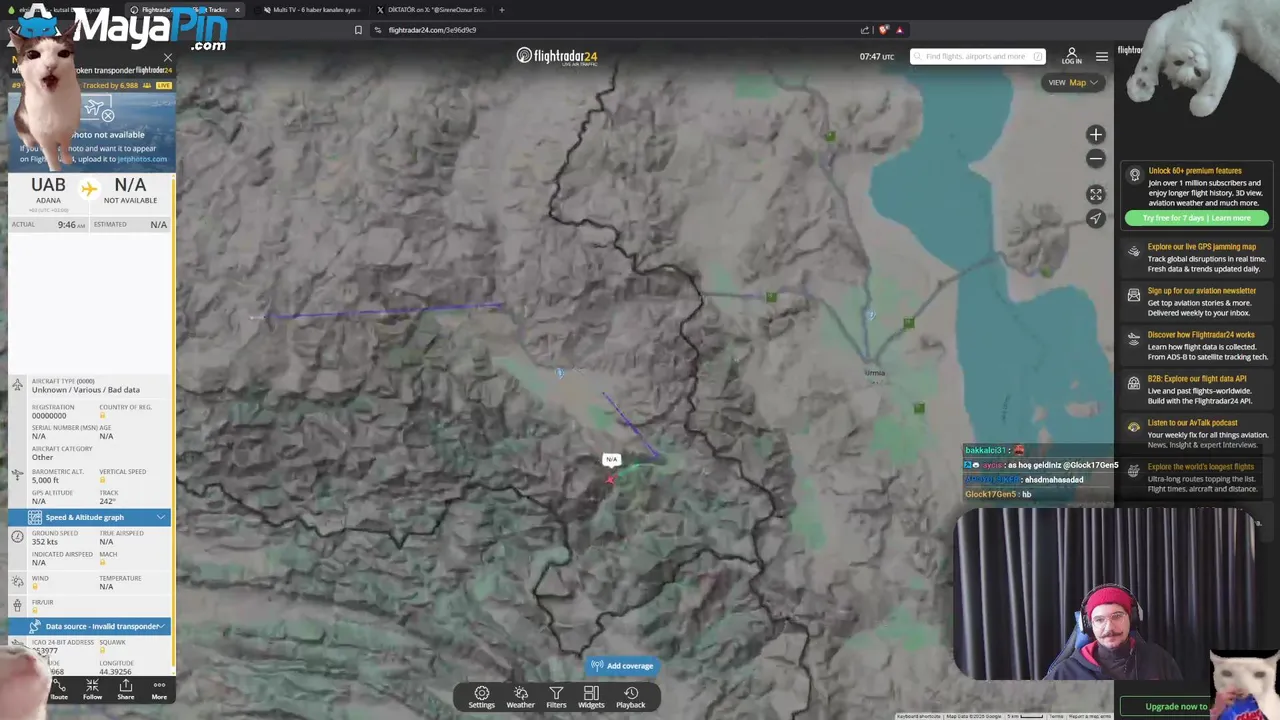Close the flight details panel
Image resolution: width=1280 pixels, height=720 pixels.
(167, 58)
